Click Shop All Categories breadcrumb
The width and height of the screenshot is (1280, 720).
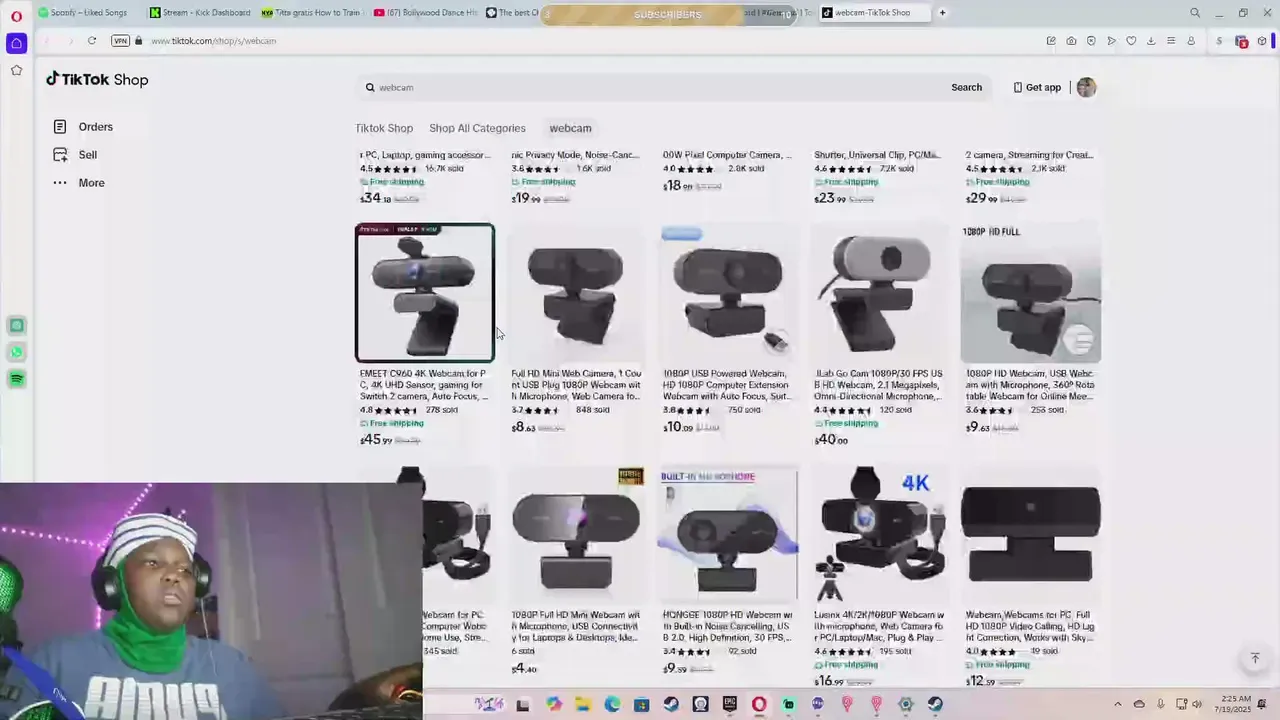[x=477, y=128]
